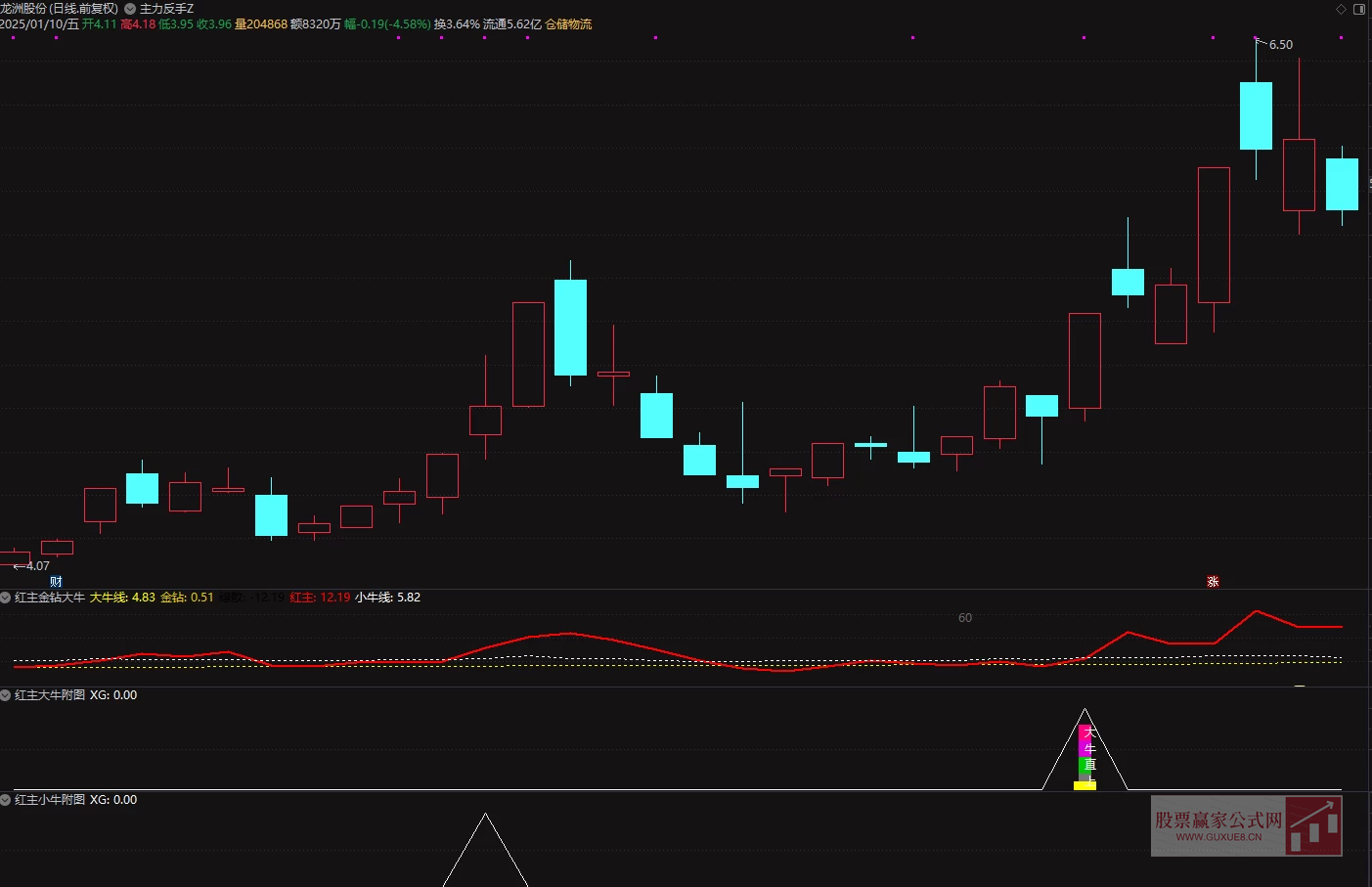Open the 主力反手Z indicator dropdown arrow
This screenshot has height=887, width=1372.
tap(130, 9)
